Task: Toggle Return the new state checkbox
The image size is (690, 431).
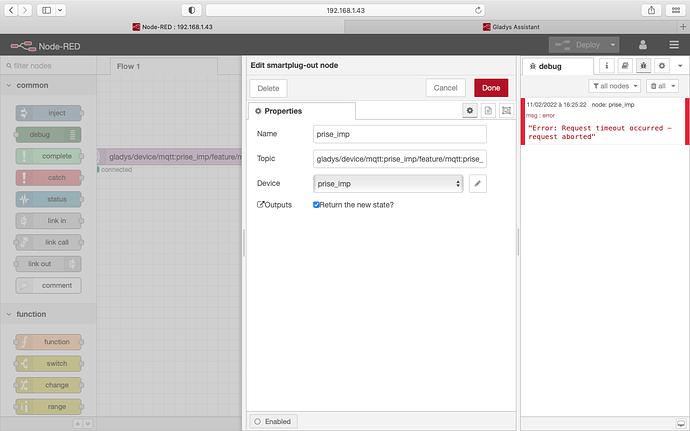Action: (x=316, y=205)
